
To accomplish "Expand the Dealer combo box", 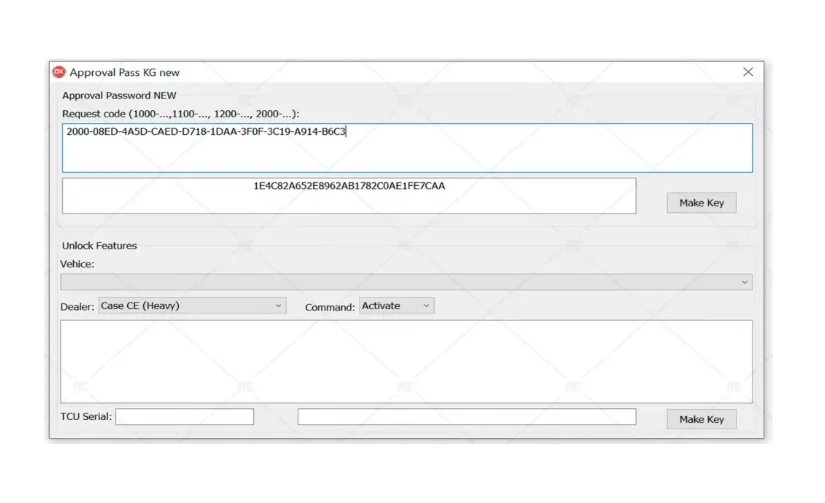I will pyautogui.click(x=192, y=306).
